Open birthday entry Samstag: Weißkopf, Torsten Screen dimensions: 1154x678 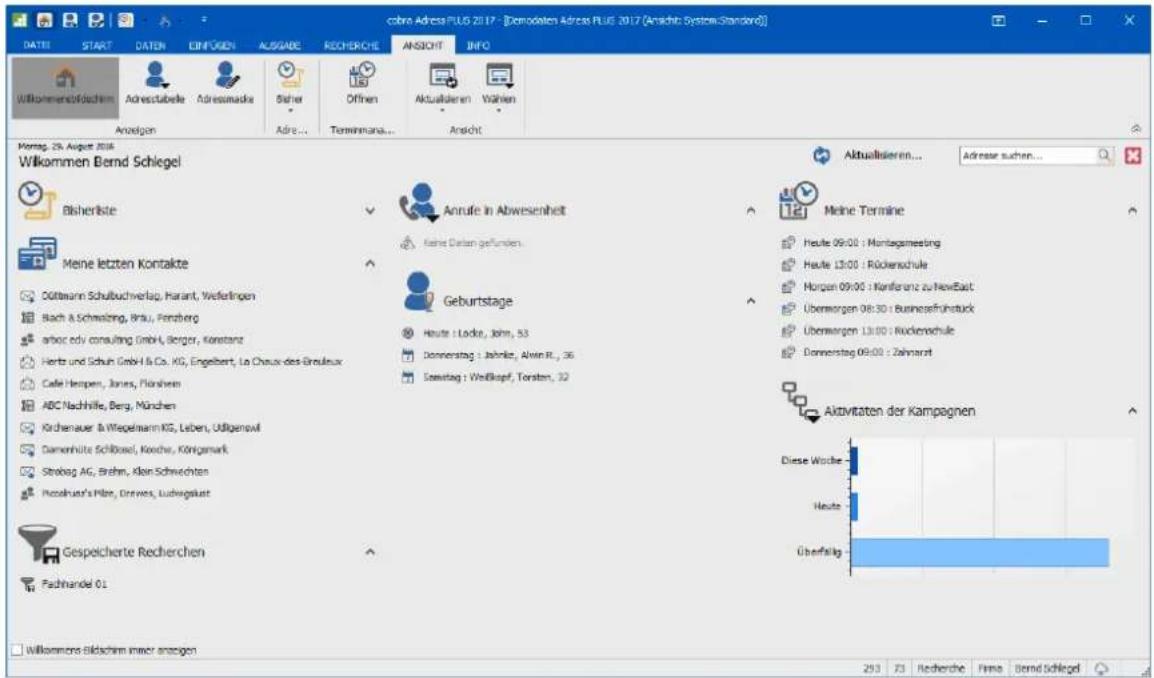[495, 378]
